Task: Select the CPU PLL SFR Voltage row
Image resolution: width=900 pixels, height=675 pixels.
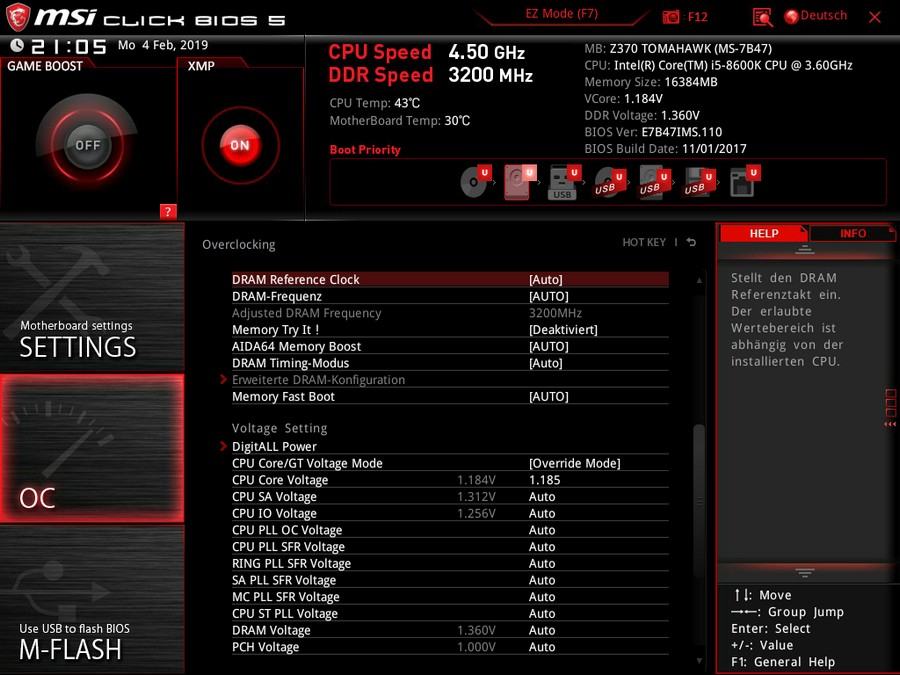Action: 450,546
